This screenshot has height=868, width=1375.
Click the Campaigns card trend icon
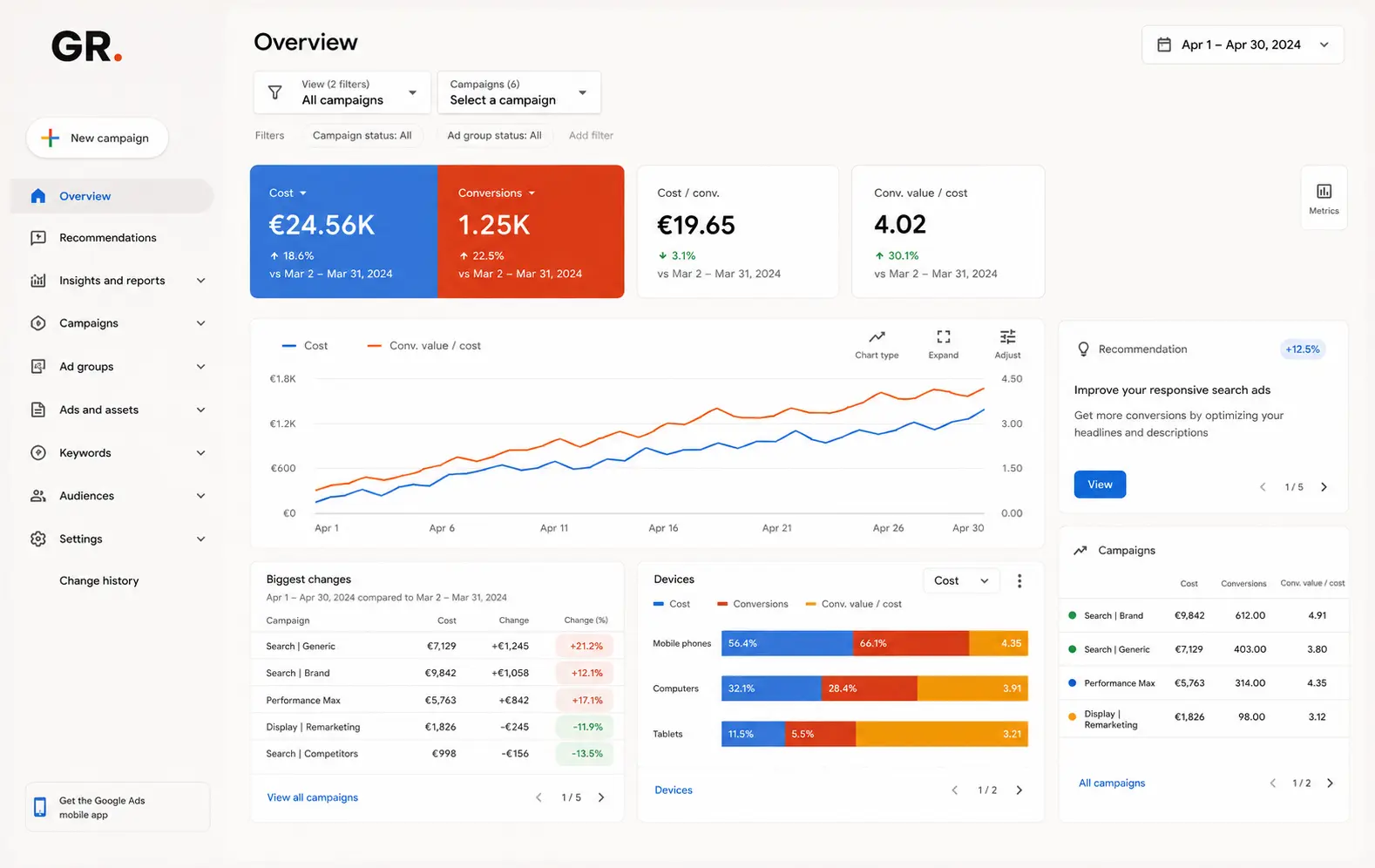click(1080, 551)
